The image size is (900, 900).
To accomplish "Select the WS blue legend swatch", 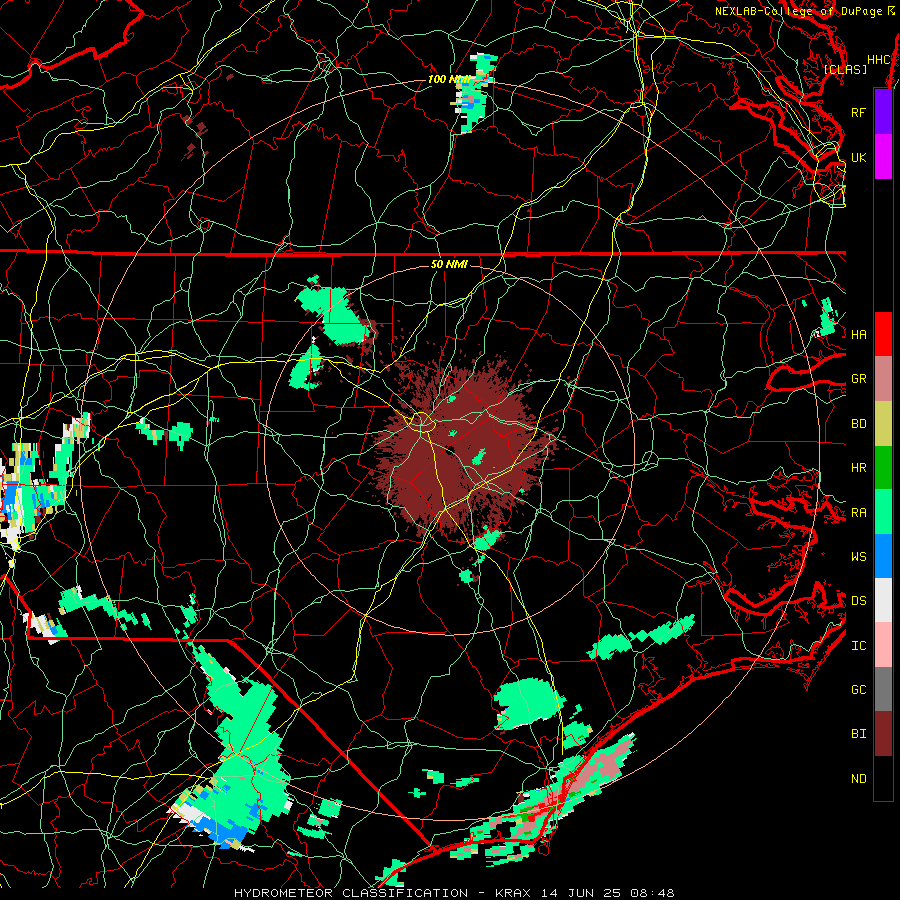I will (x=883, y=556).
